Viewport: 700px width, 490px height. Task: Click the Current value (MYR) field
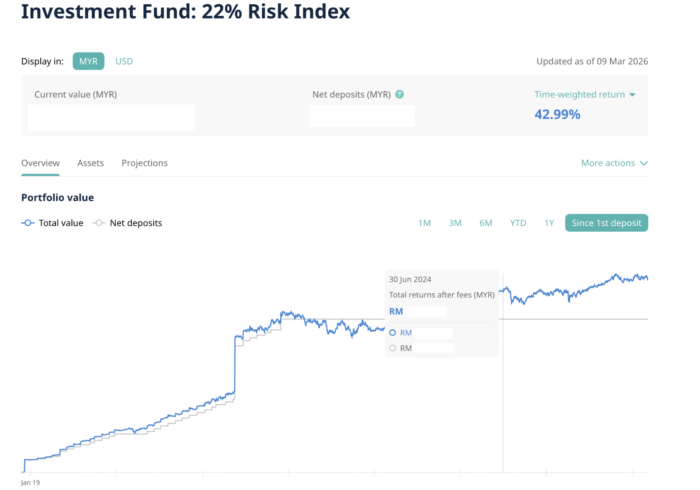(111, 117)
